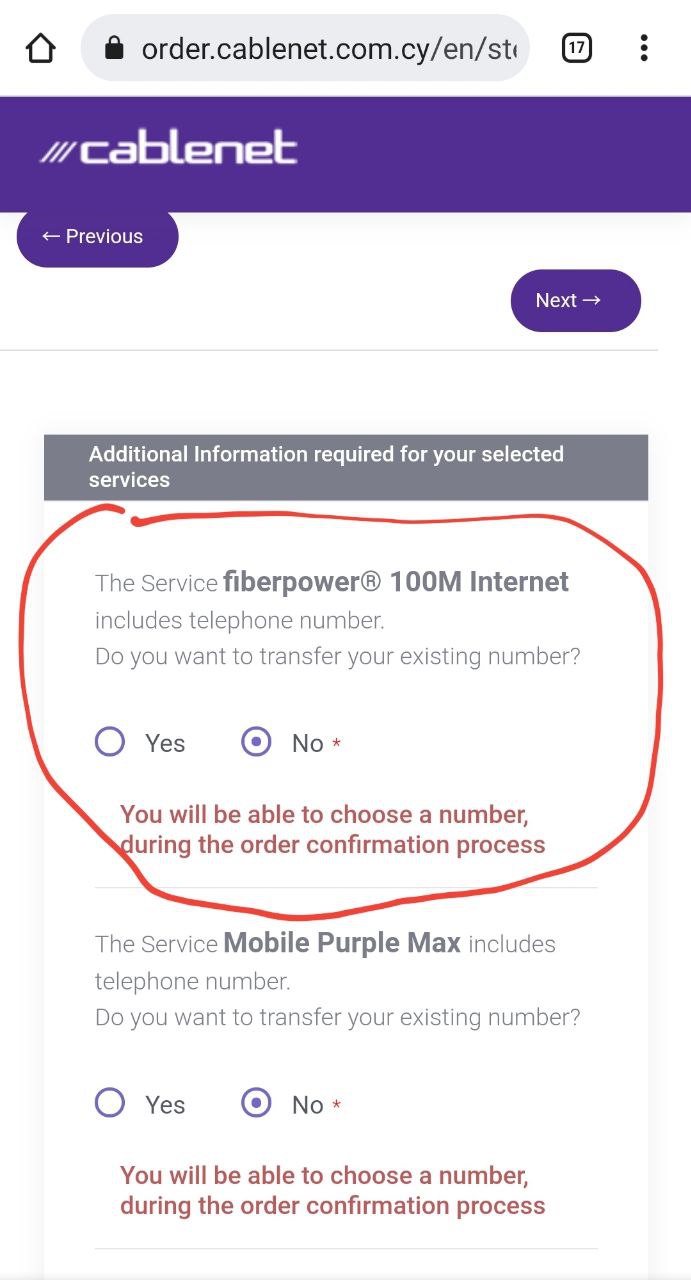691x1280 pixels.
Task: Select No radio for fiberpower 100M Internet
Action: pyautogui.click(x=257, y=742)
